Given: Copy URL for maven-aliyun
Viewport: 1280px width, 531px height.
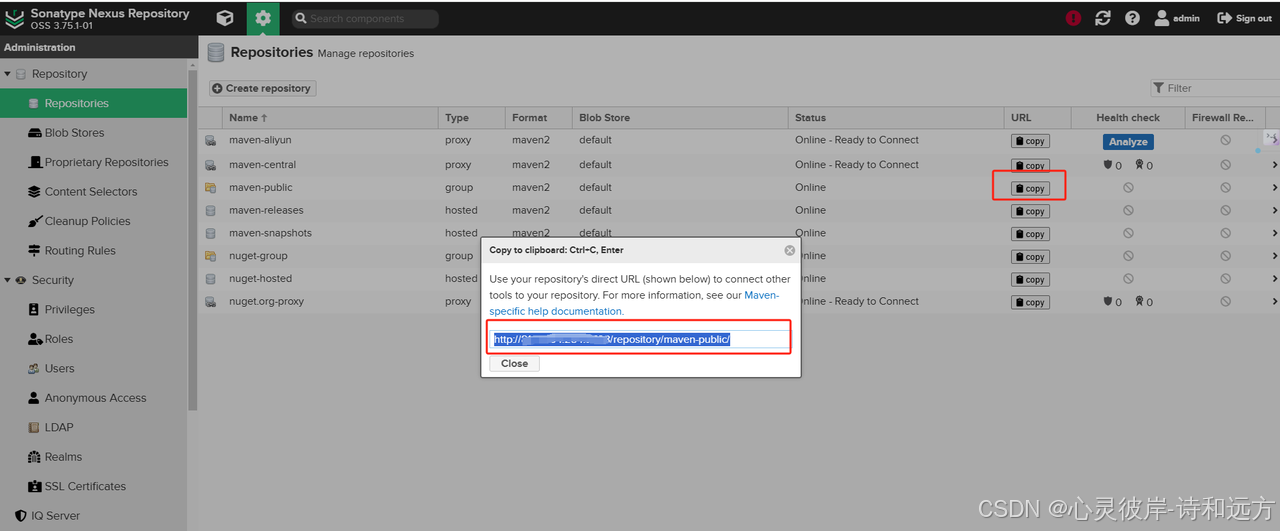Looking at the screenshot, I should point(1030,142).
